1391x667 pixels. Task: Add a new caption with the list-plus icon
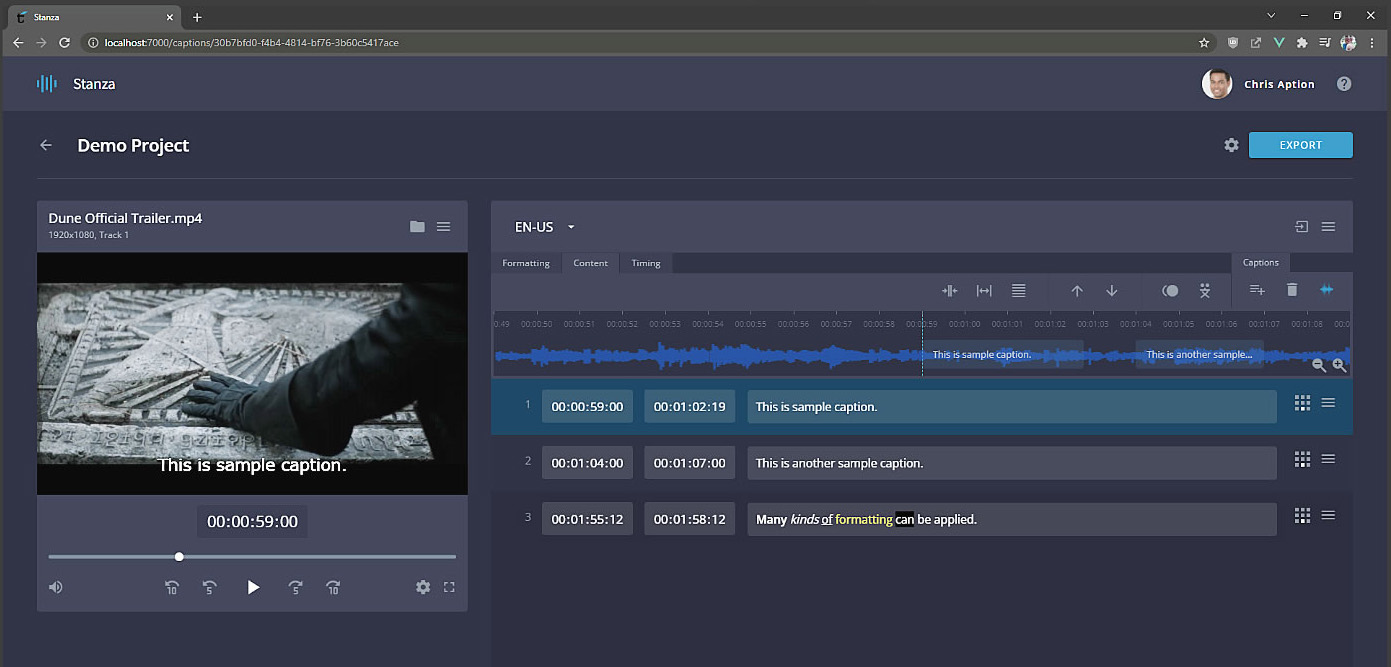[x=1257, y=290]
